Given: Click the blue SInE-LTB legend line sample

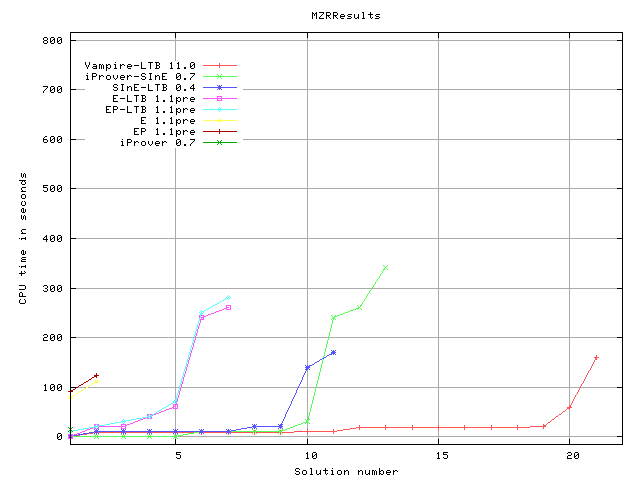Looking at the screenshot, I should [220, 87].
